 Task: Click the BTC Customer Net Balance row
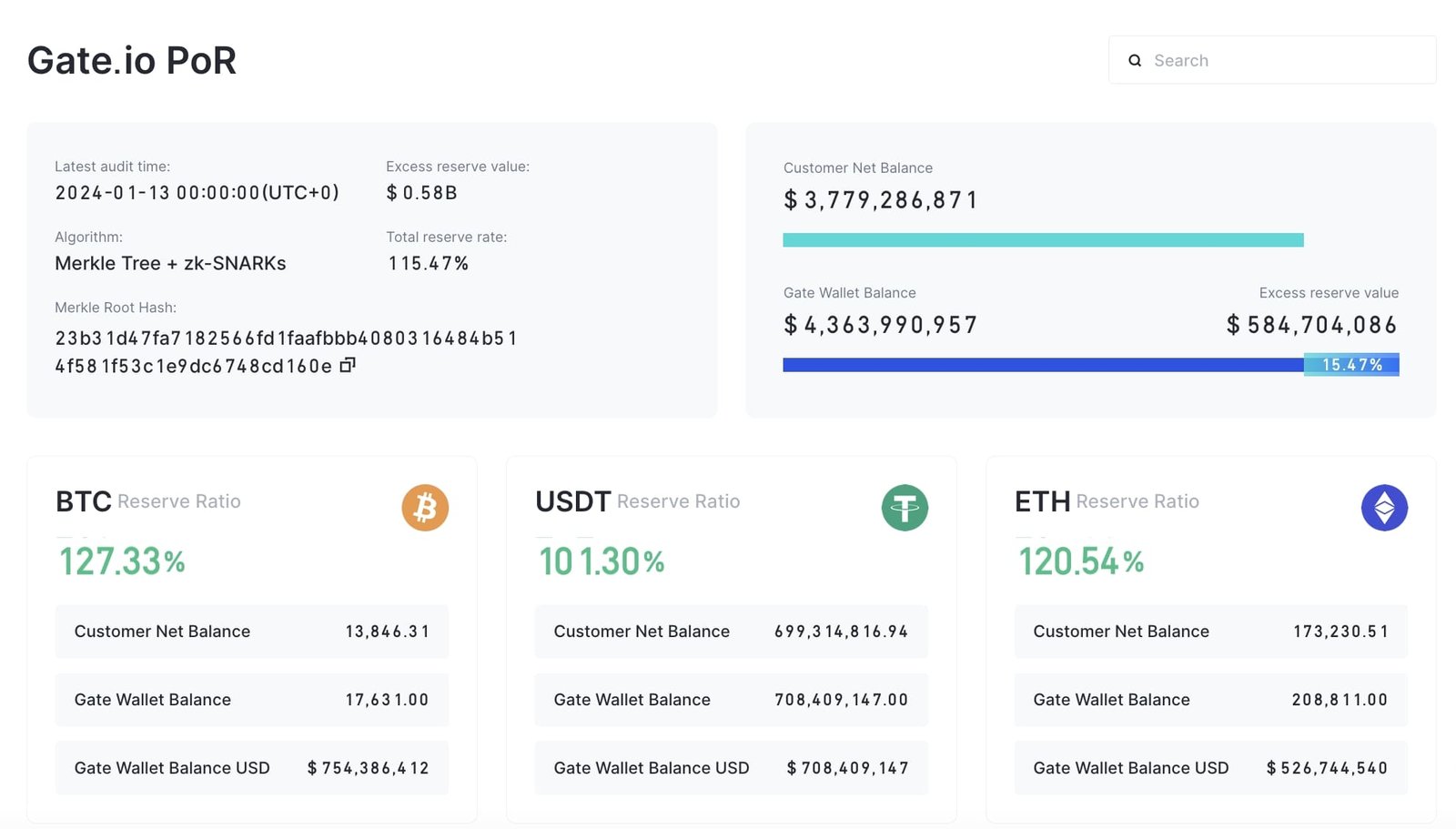[x=251, y=632]
